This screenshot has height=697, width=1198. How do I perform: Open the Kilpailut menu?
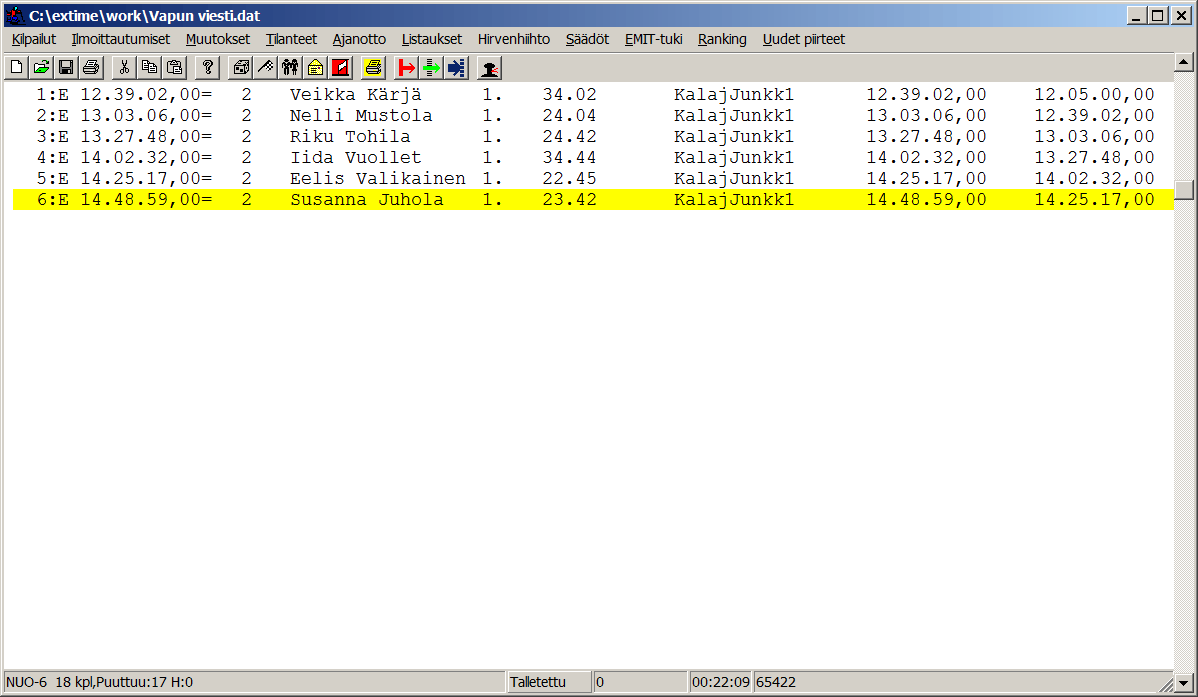pyautogui.click(x=34, y=39)
